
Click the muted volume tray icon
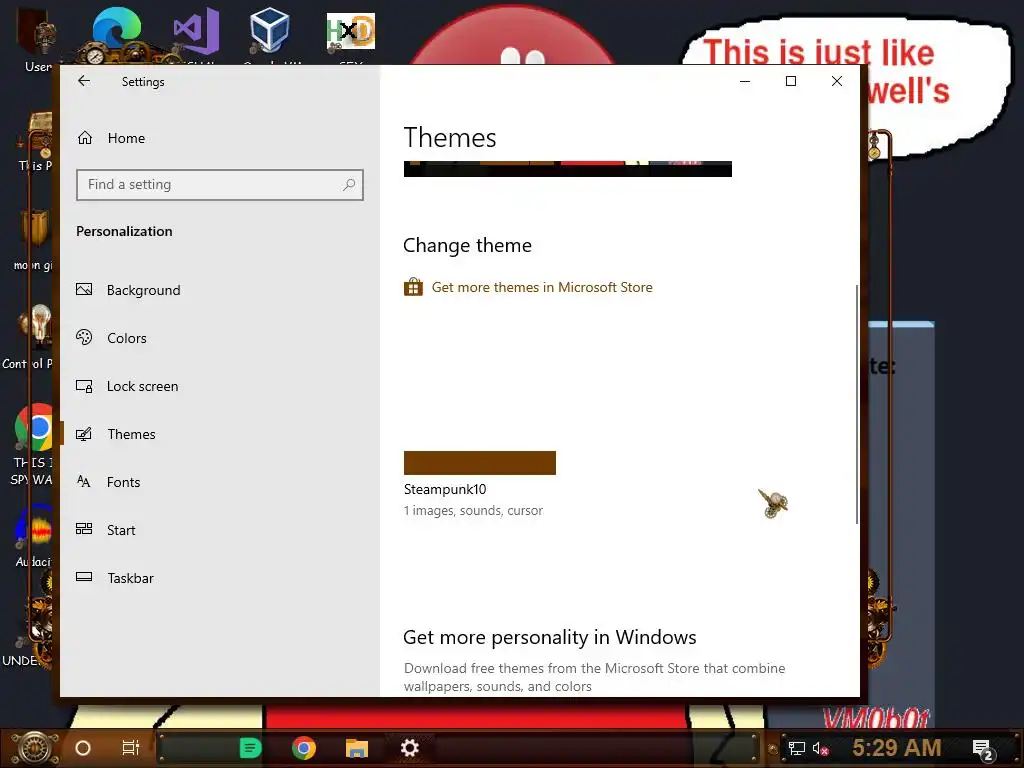820,748
